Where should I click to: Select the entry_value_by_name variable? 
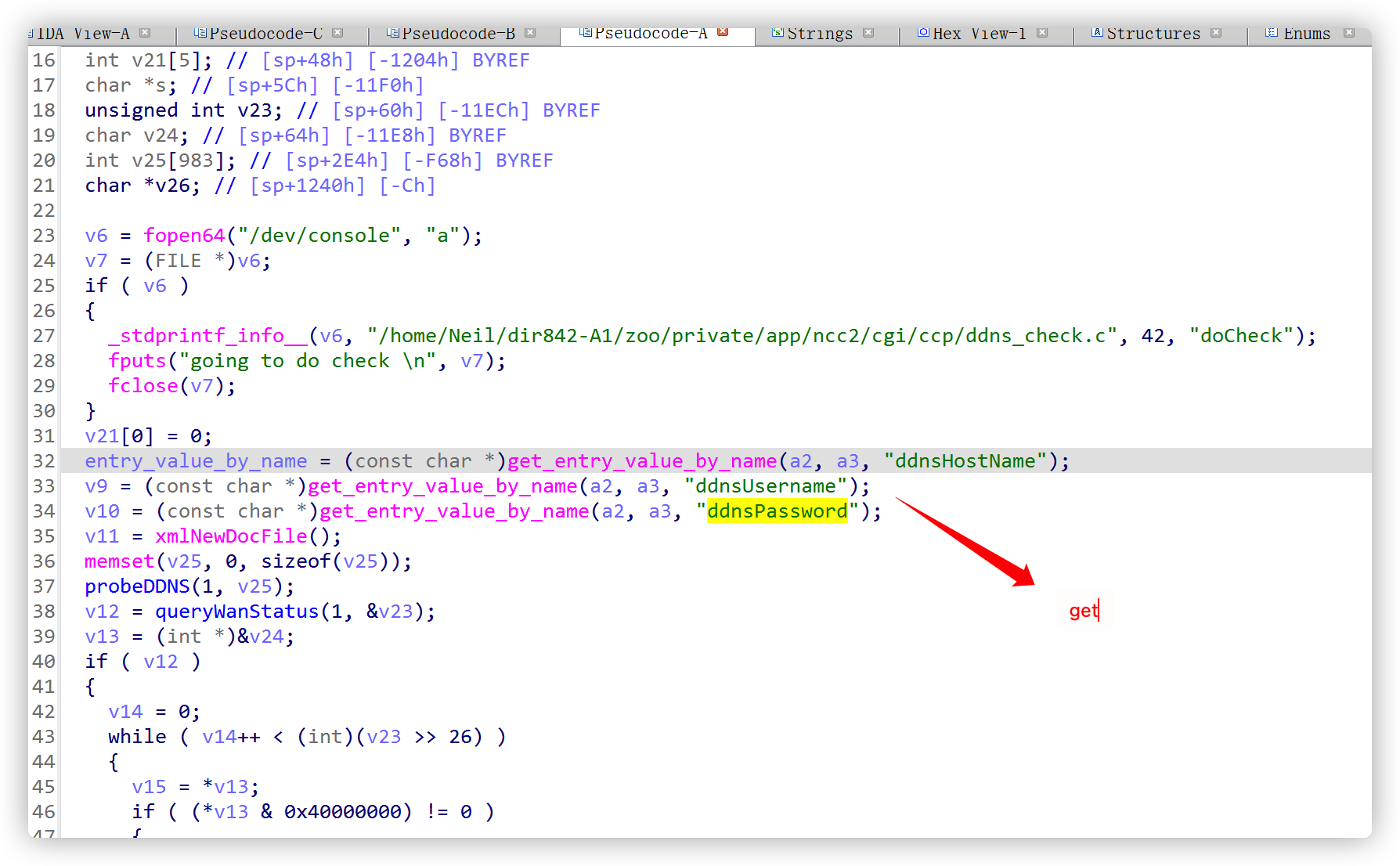point(196,461)
